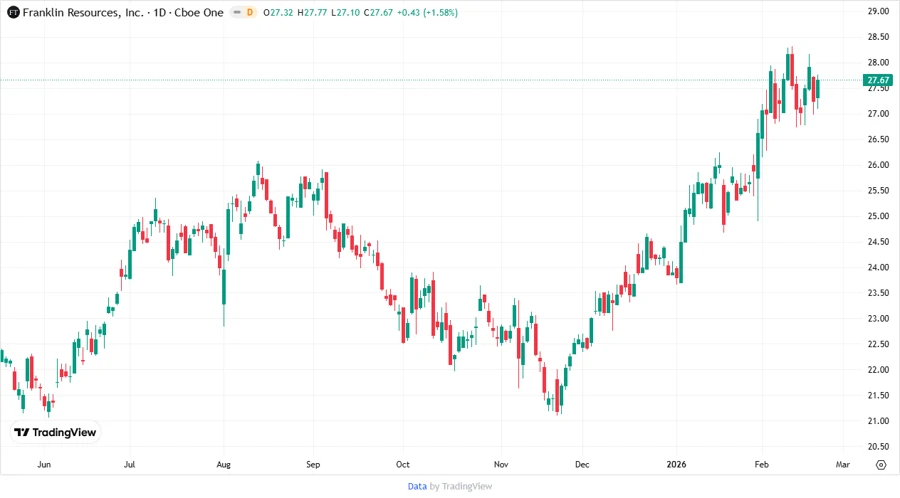Click the +0.43 (+1.58%) change value

(x=428, y=12)
